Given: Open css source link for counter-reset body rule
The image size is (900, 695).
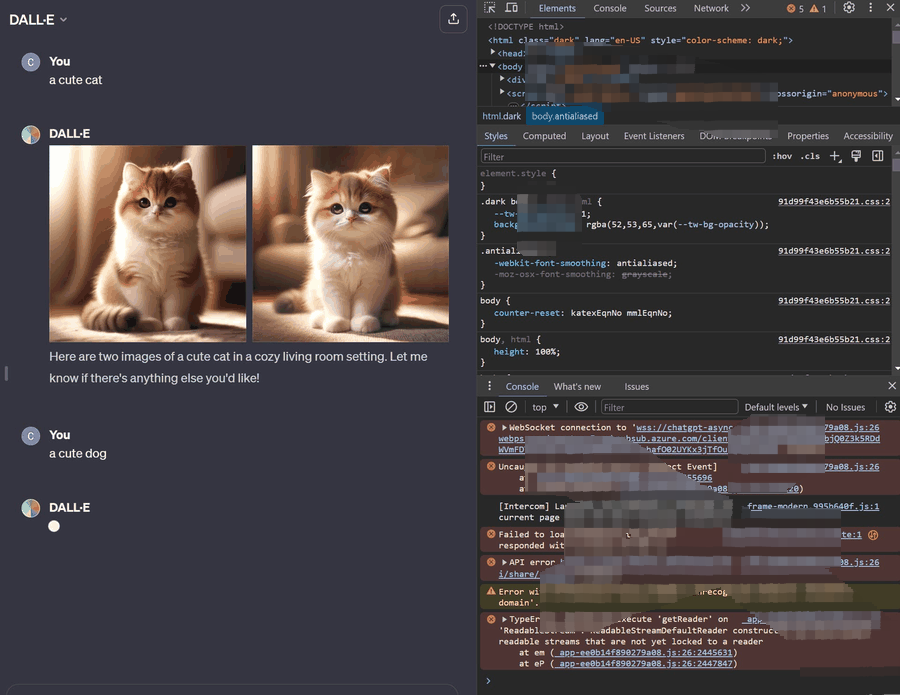Looking at the screenshot, I should 833,301.
